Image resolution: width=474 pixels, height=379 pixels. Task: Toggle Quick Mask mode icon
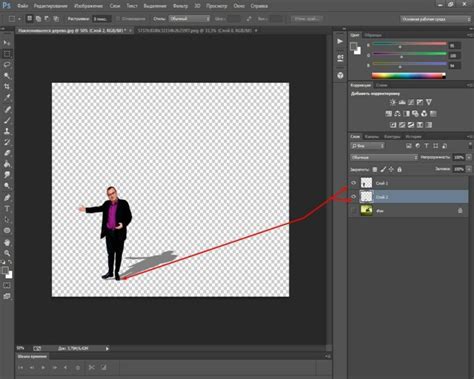pyautogui.click(x=7, y=286)
